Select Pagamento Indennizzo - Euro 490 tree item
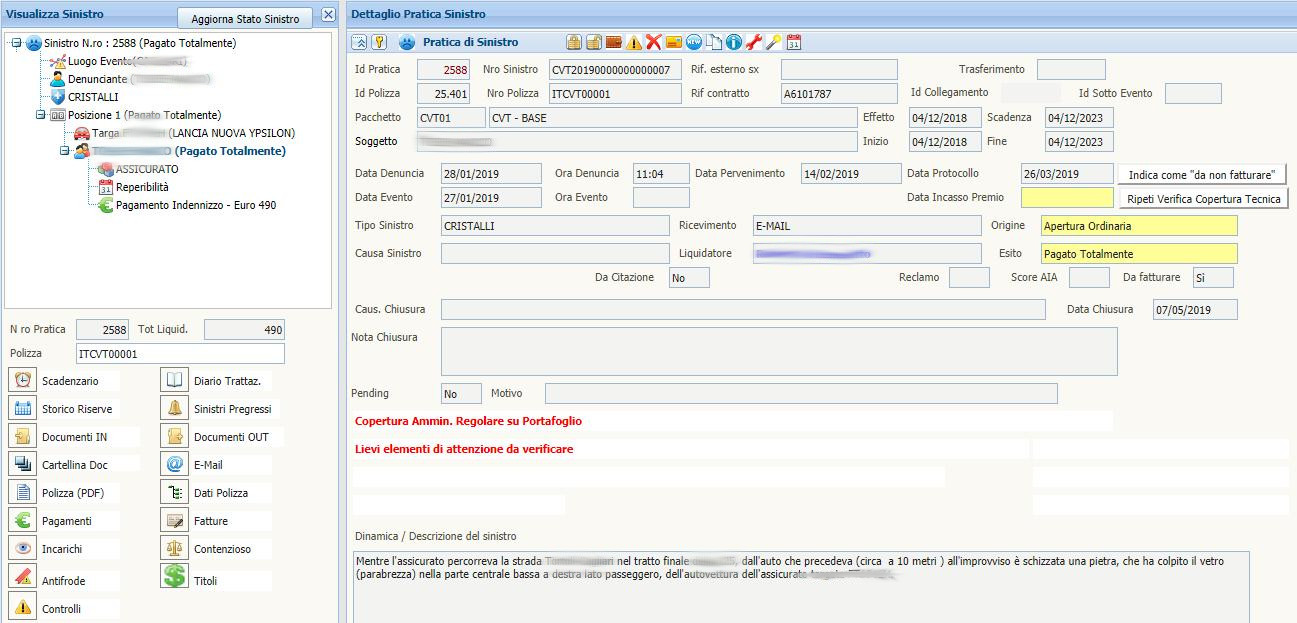The height and width of the screenshot is (623, 1297). (195, 205)
